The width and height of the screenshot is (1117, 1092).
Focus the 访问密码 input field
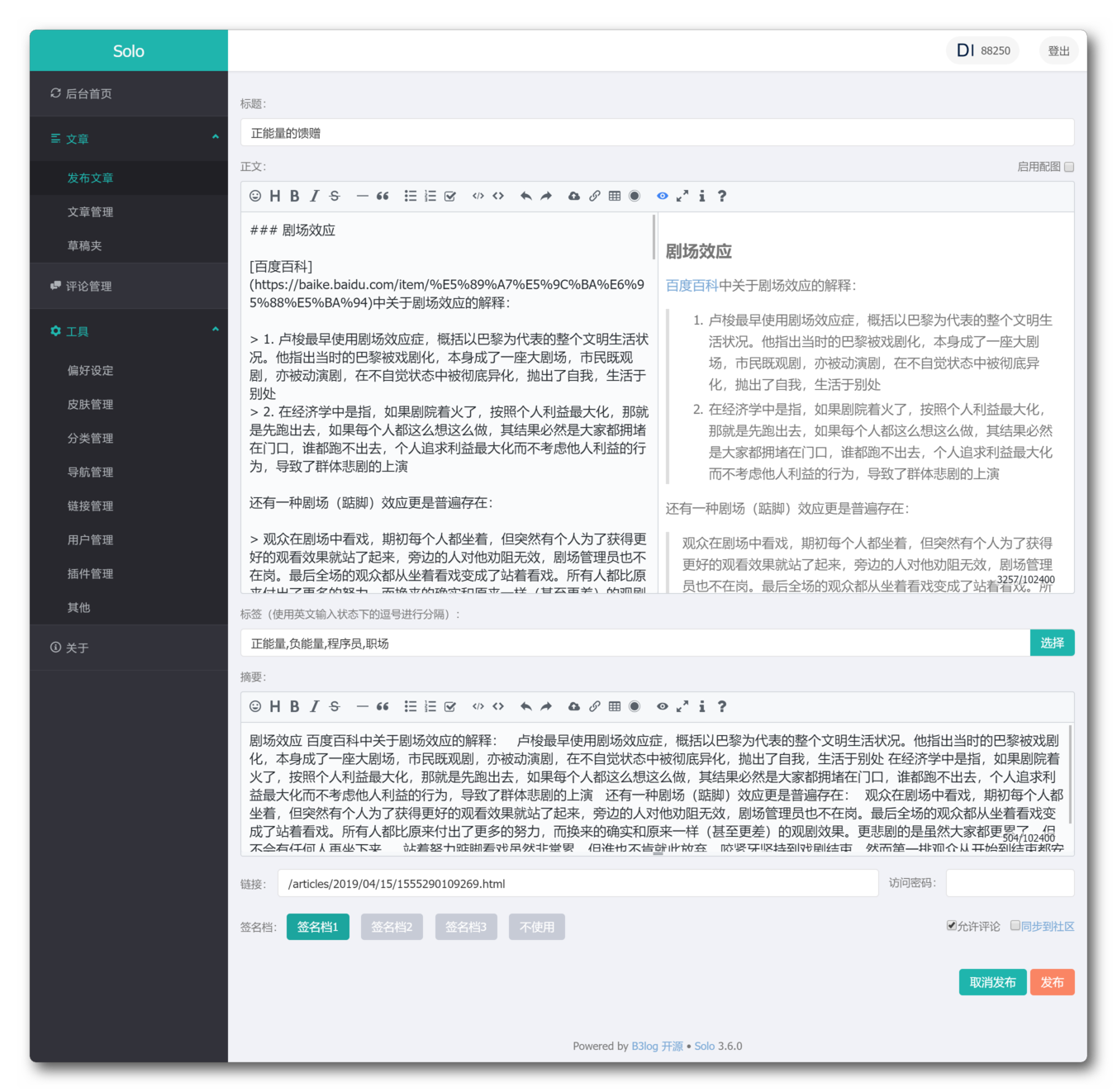coord(1010,883)
